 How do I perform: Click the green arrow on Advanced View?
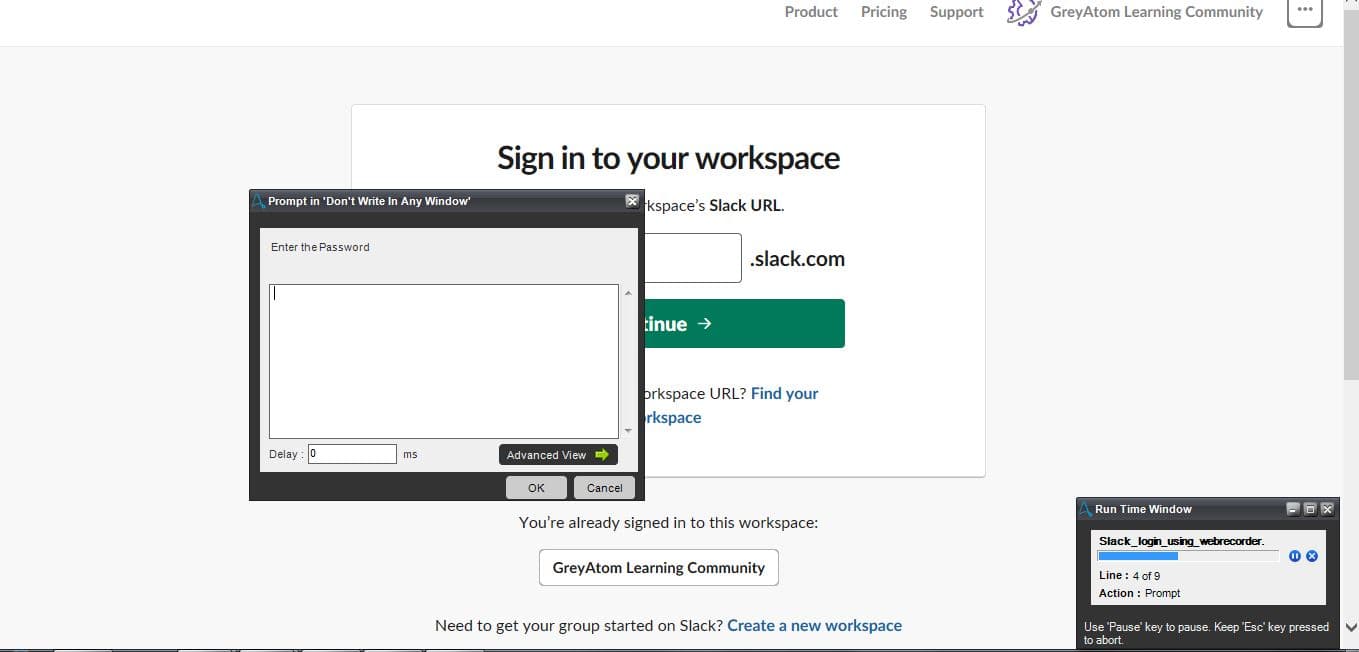601,454
